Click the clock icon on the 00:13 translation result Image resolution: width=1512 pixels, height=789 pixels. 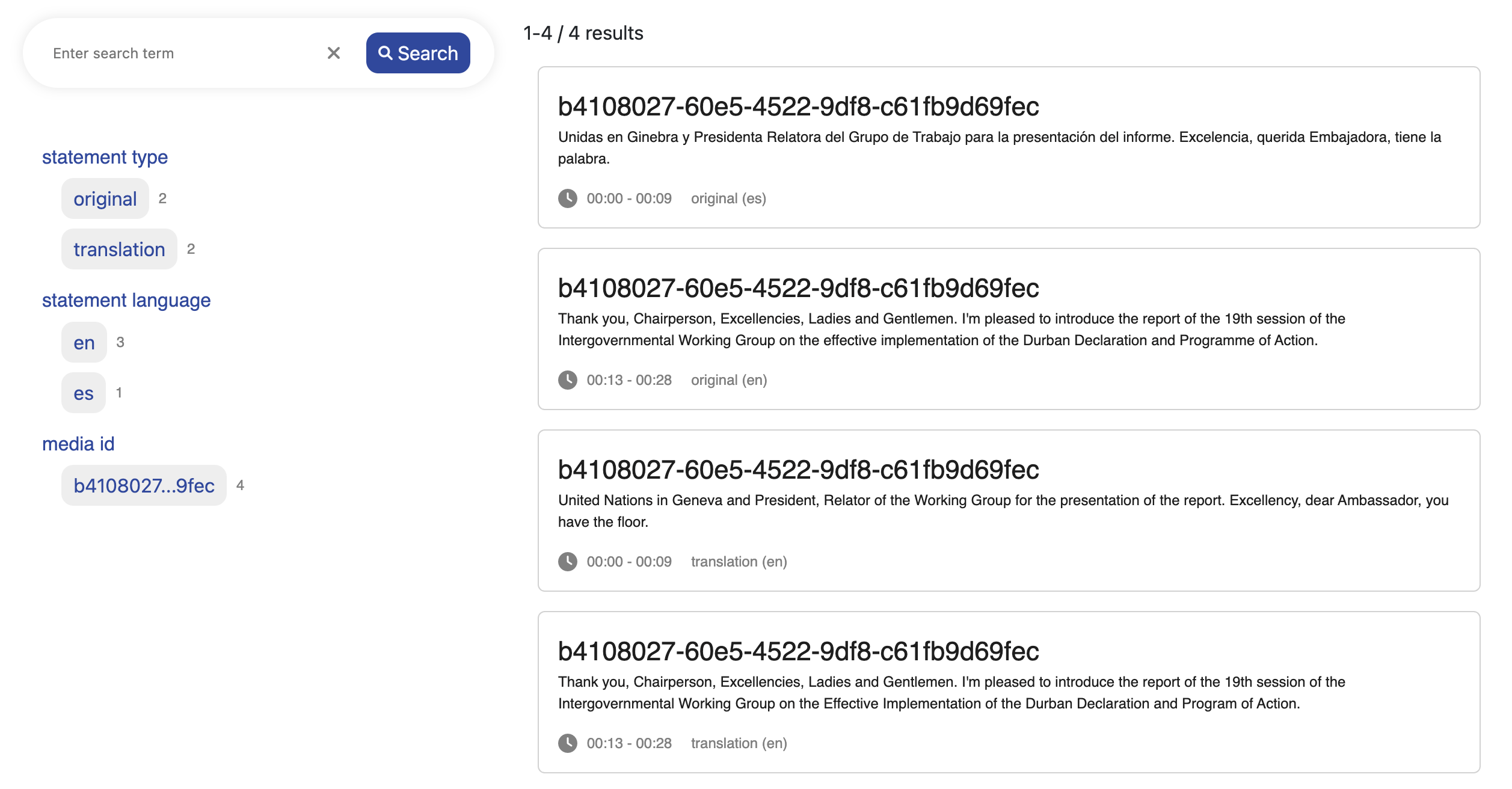click(x=567, y=743)
